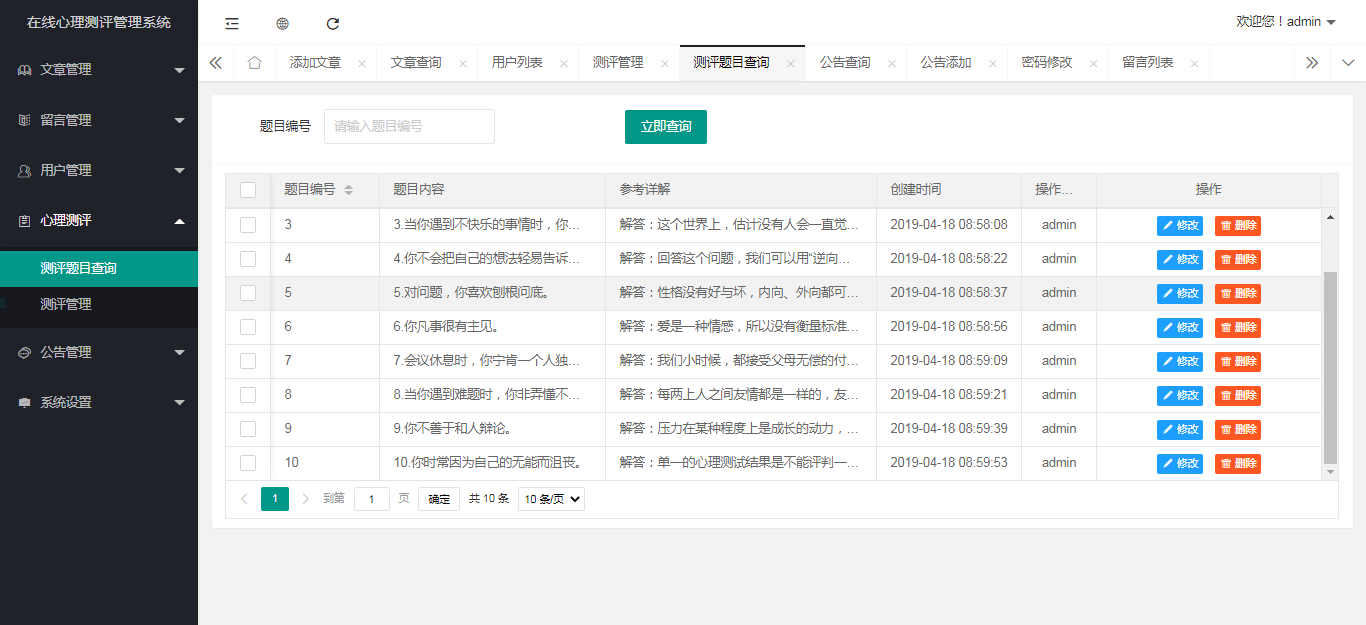
Task: Click the refresh icon in top bar
Action: [x=333, y=23]
